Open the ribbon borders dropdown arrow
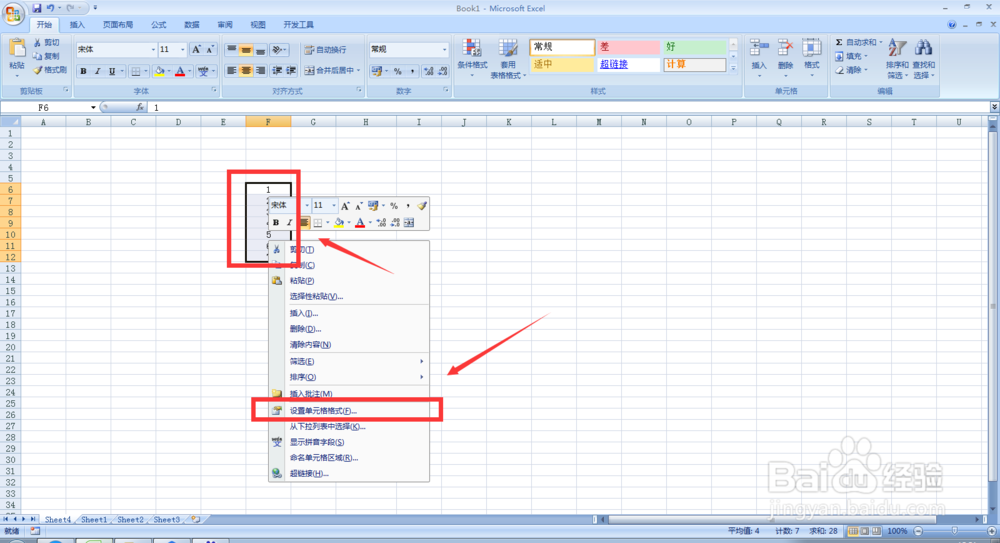Image resolution: width=1000 pixels, height=543 pixels. (x=146, y=71)
